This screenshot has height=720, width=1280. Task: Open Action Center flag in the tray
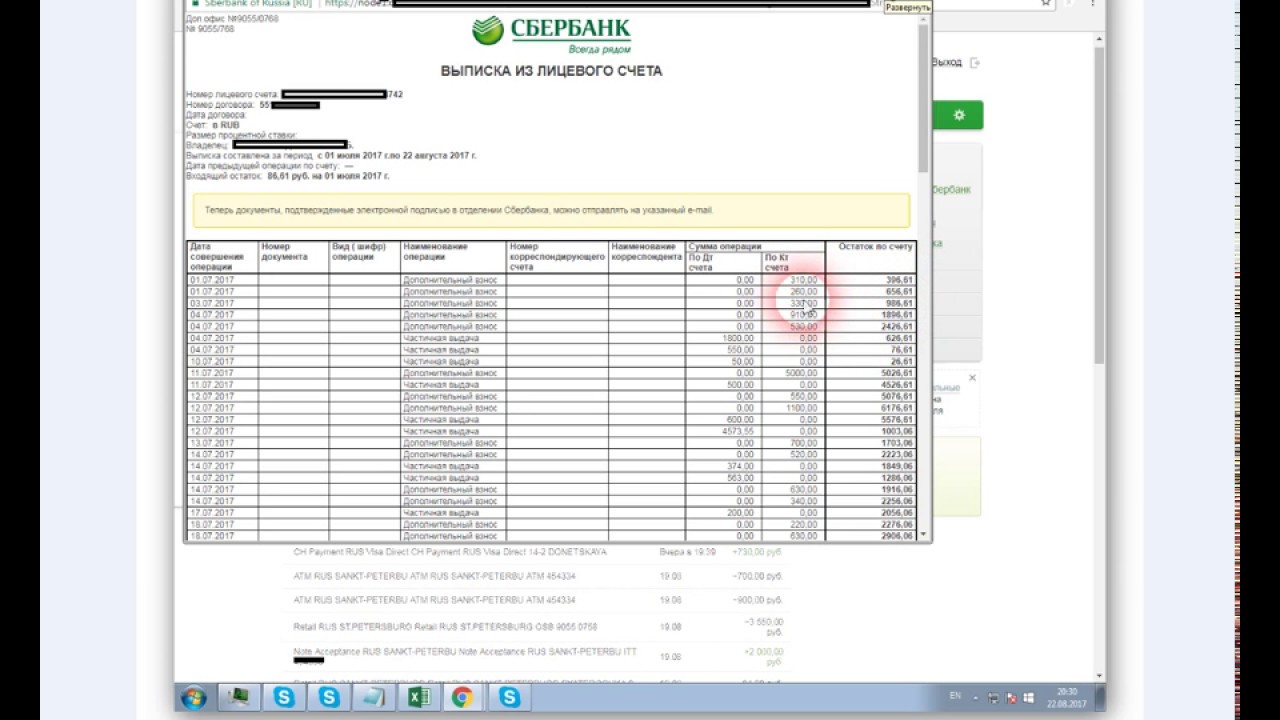1011,697
